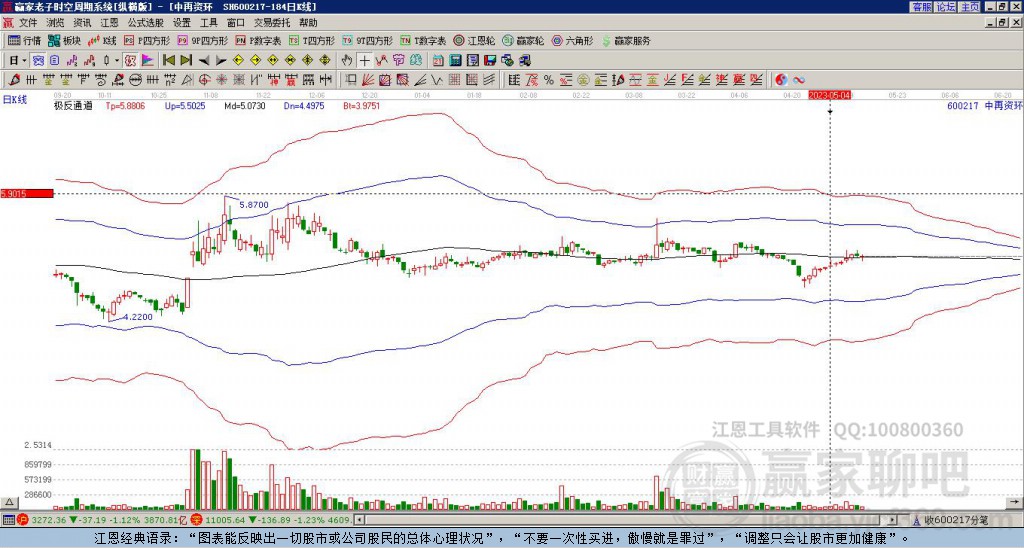Open the P数字表 tool
Screen dimensions: 1024x548
(259, 41)
